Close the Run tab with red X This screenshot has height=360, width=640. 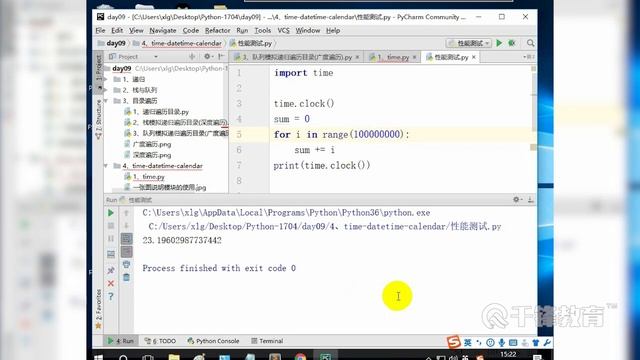111,283
